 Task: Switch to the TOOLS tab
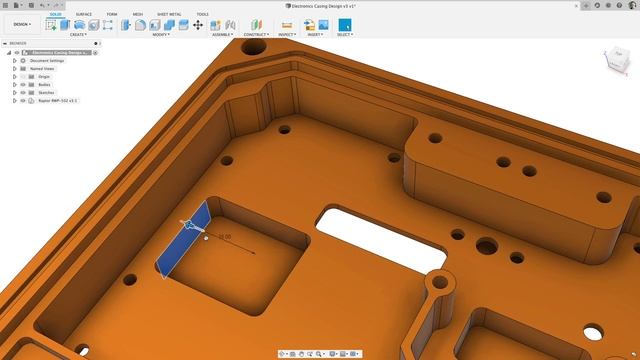[x=202, y=14]
